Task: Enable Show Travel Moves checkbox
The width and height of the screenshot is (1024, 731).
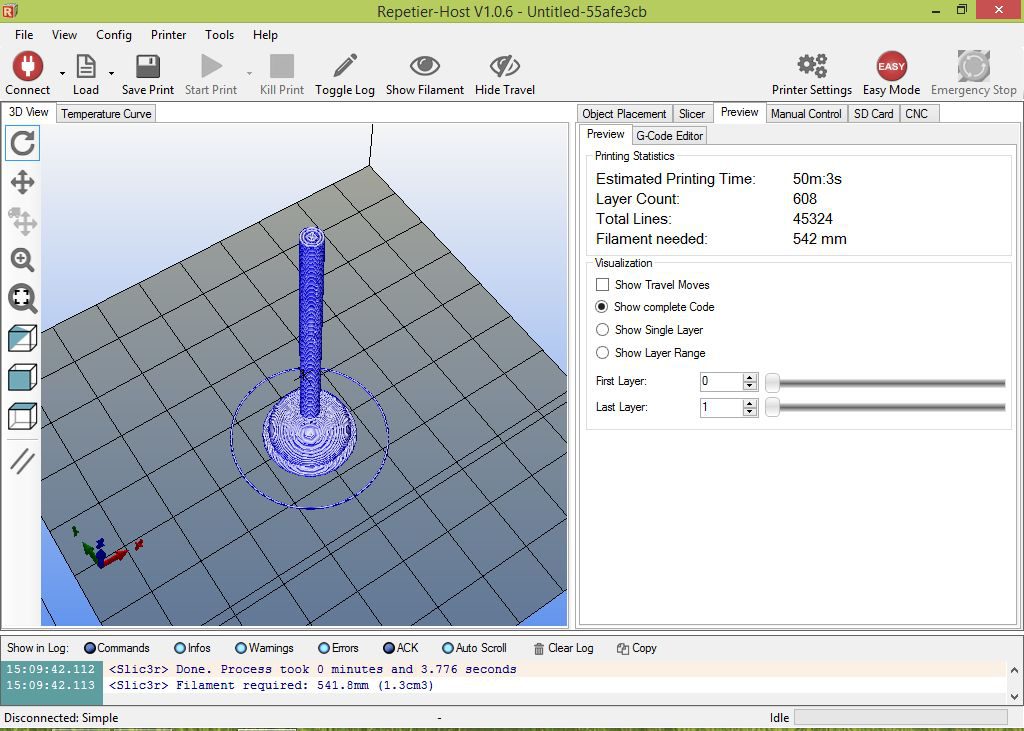Action: [x=602, y=285]
